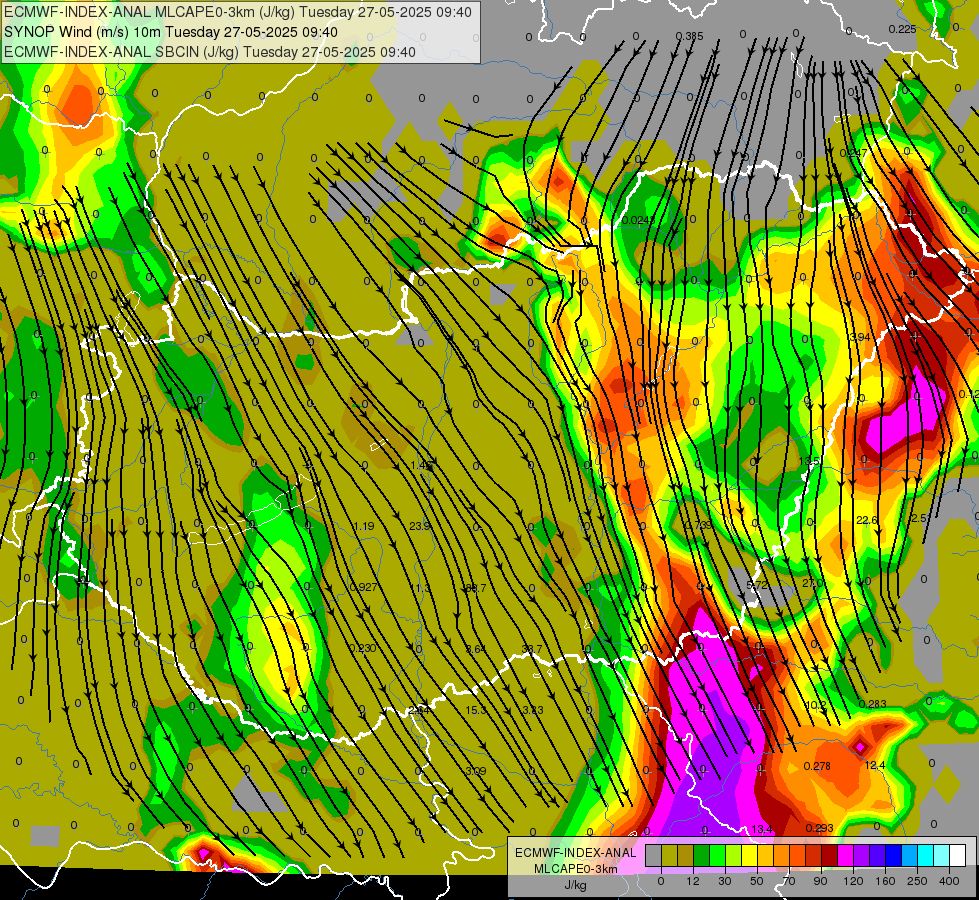Click the legend scale value 12
This screenshot has height=900, width=979.
(693, 881)
